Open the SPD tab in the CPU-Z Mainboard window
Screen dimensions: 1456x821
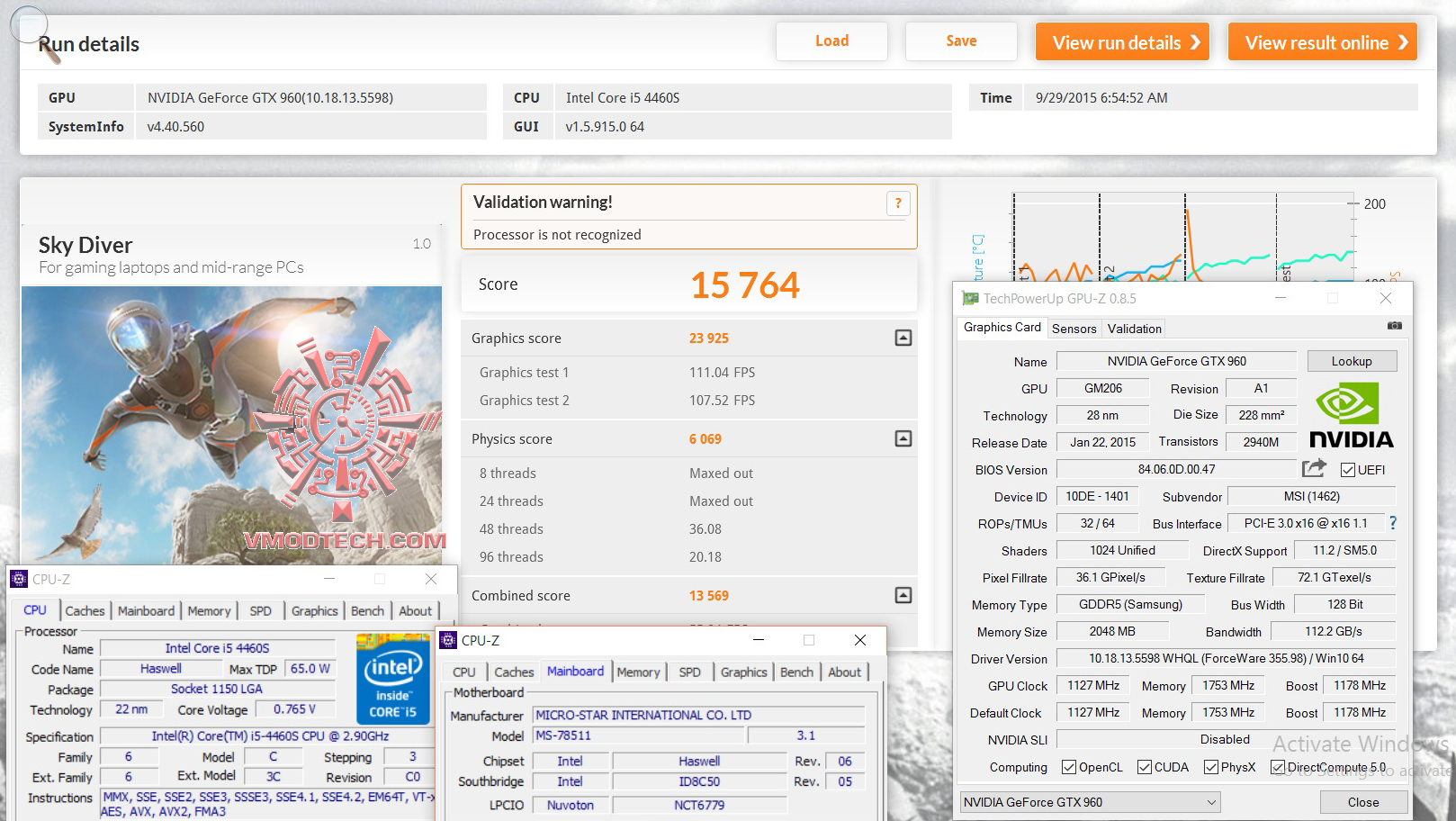690,672
